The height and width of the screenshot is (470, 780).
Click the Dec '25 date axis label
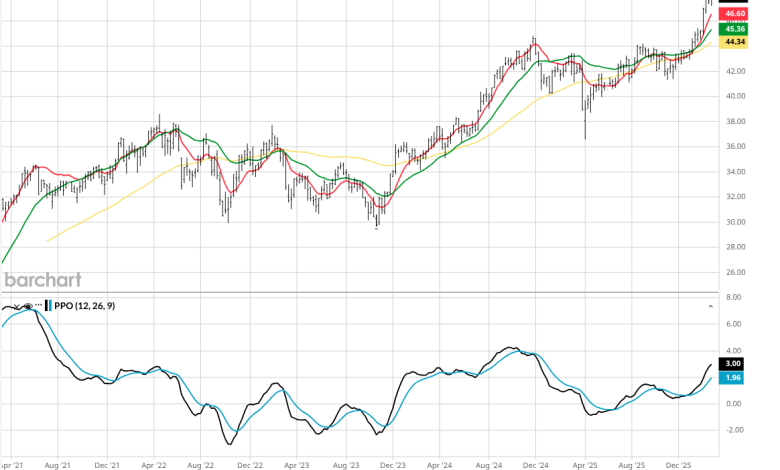(679, 465)
